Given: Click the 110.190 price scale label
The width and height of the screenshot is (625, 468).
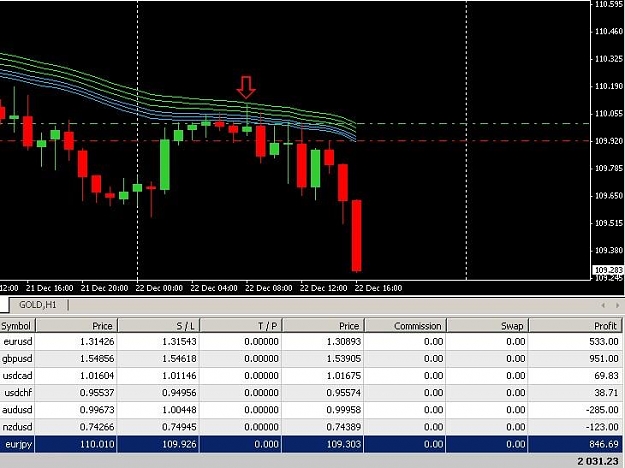Looking at the screenshot, I should 609,86.
